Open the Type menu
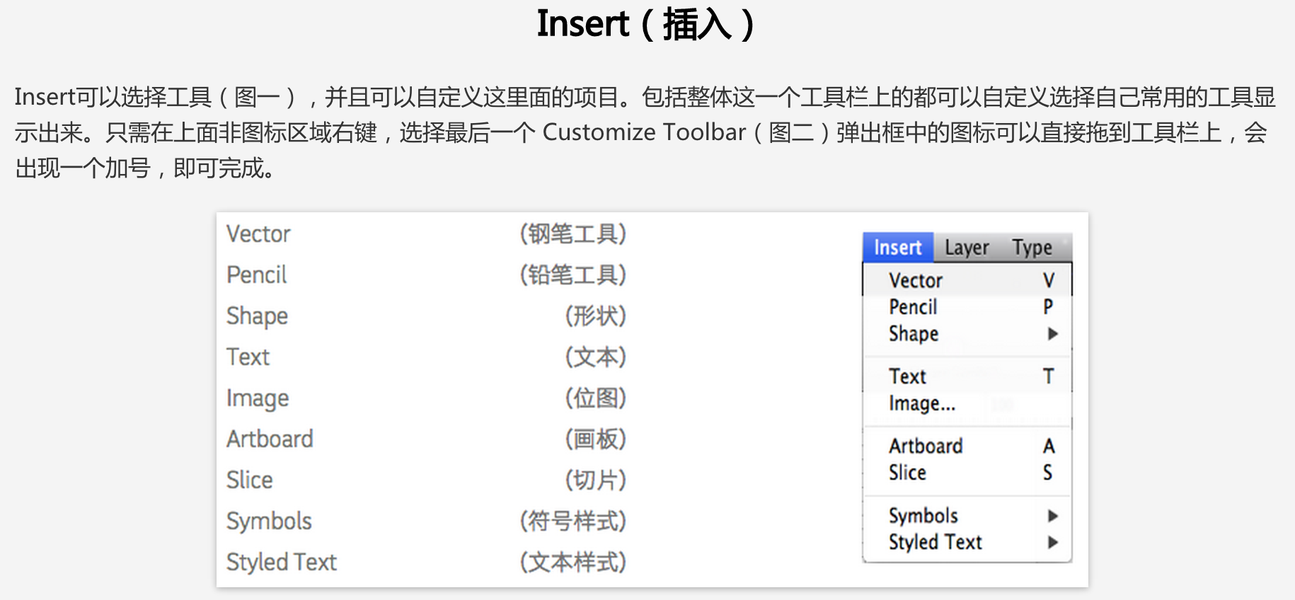The height and width of the screenshot is (600, 1295). (1031, 248)
